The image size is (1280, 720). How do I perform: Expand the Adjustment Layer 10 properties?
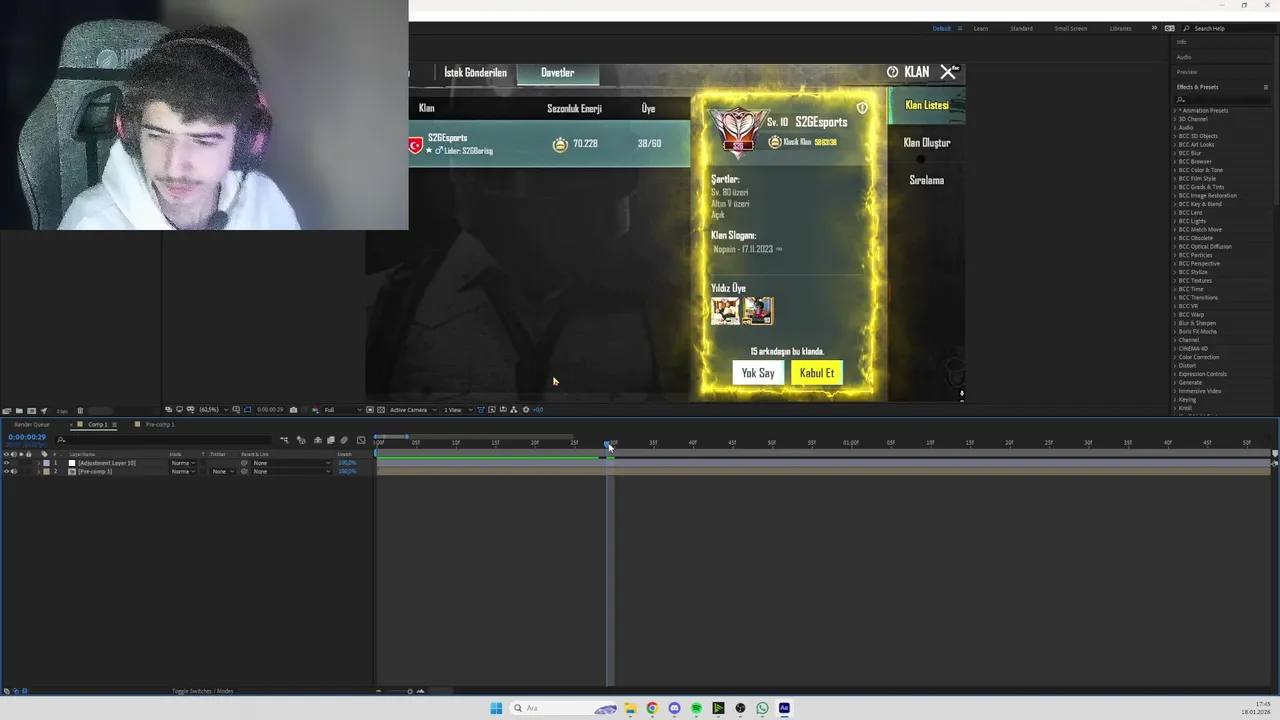[38, 463]
